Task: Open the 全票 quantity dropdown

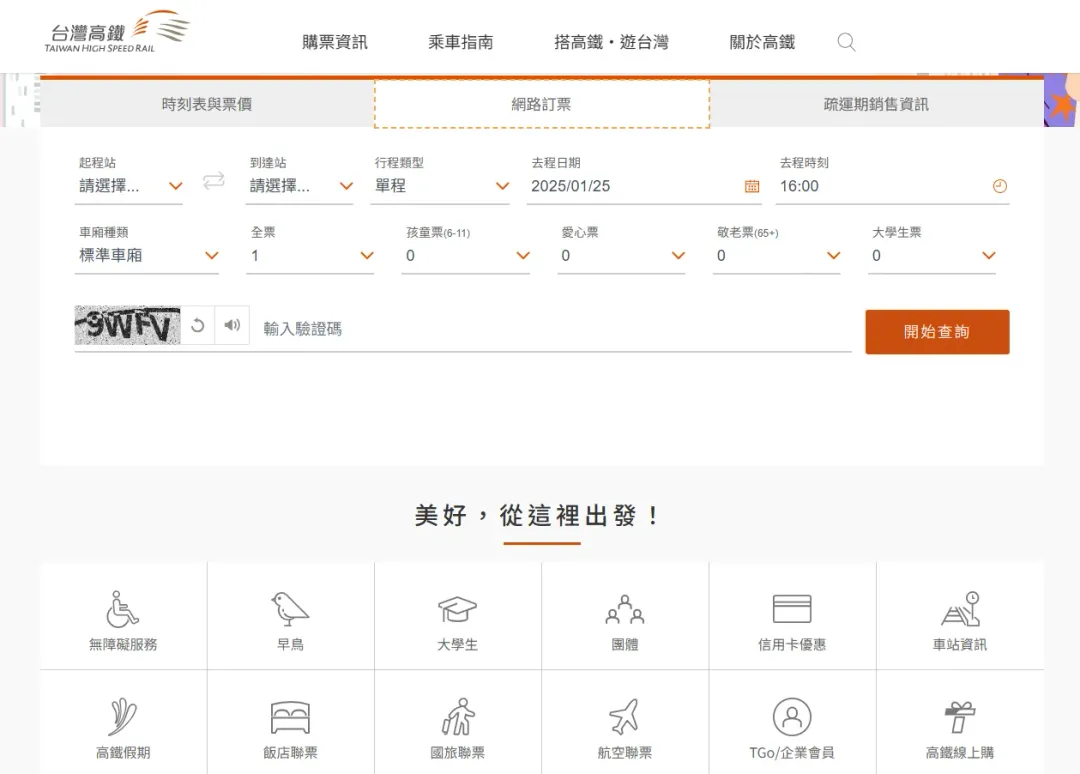Action: [x=310, y=255]
